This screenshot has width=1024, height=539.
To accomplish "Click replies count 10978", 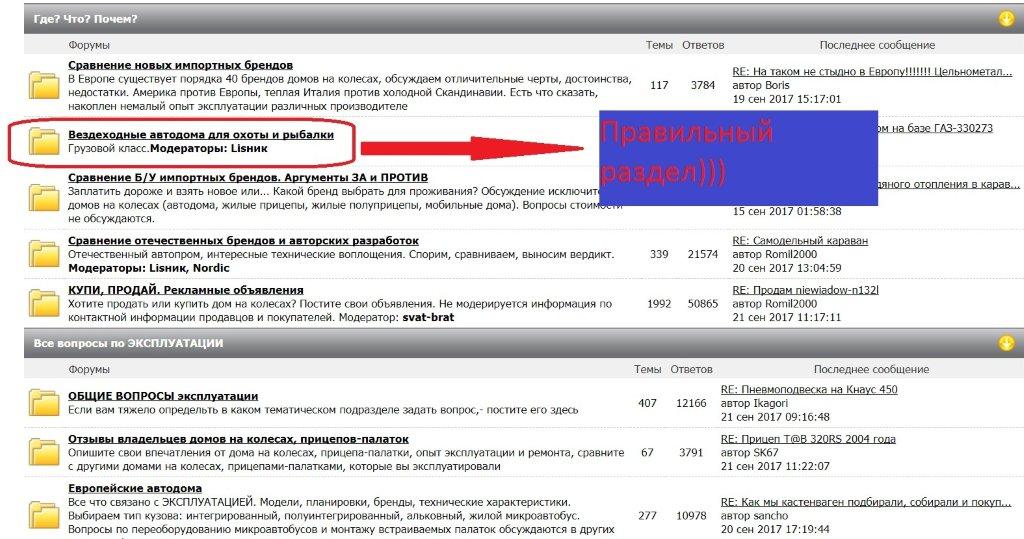I will (691, 515).
